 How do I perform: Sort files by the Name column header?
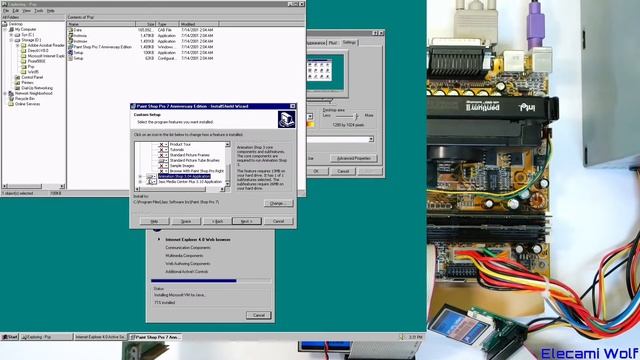(x=101, y=24)
